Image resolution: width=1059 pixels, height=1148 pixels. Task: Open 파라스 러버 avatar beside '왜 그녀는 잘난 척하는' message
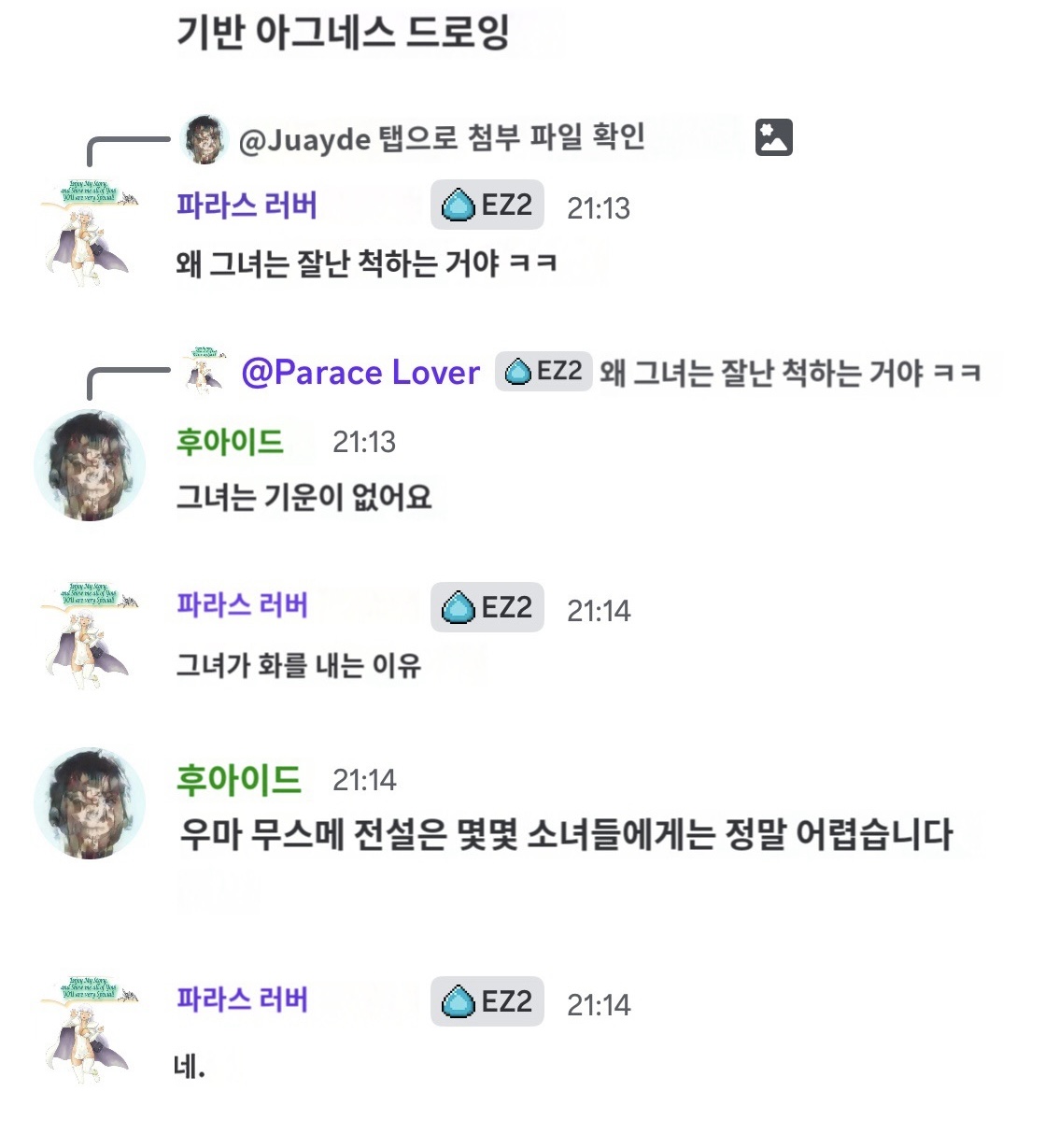(x=89, y=231)
